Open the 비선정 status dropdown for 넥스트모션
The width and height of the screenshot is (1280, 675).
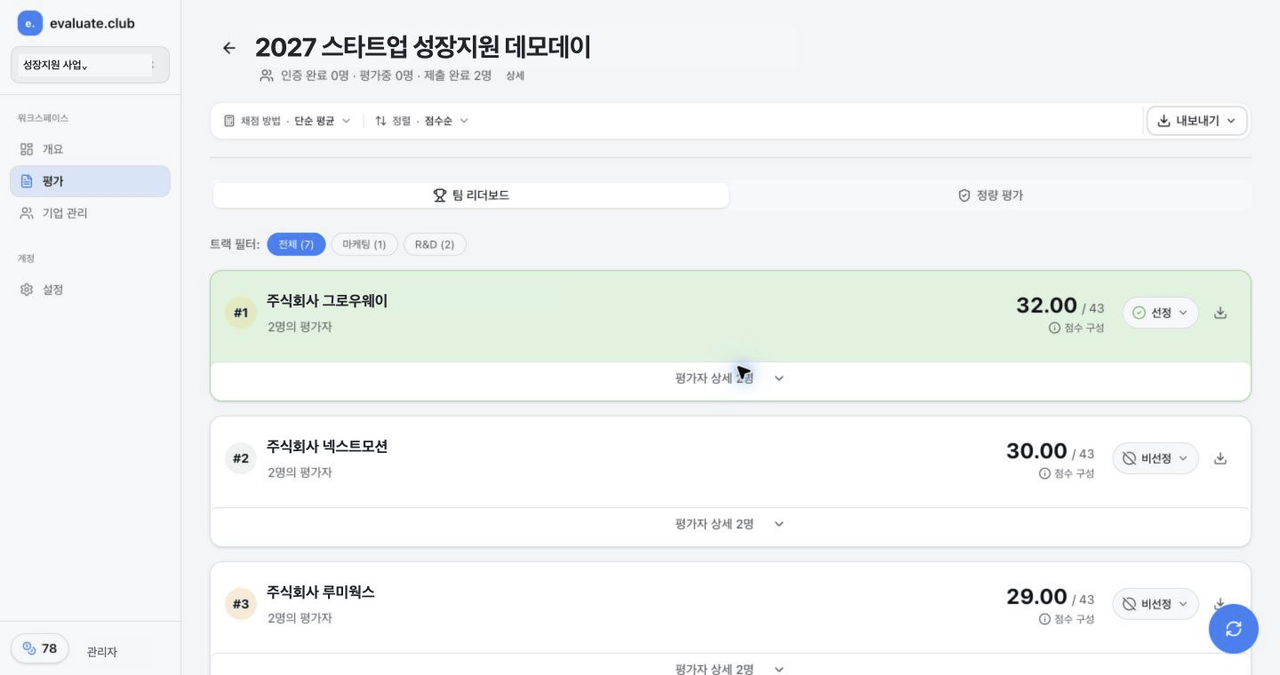point(1155,459)
